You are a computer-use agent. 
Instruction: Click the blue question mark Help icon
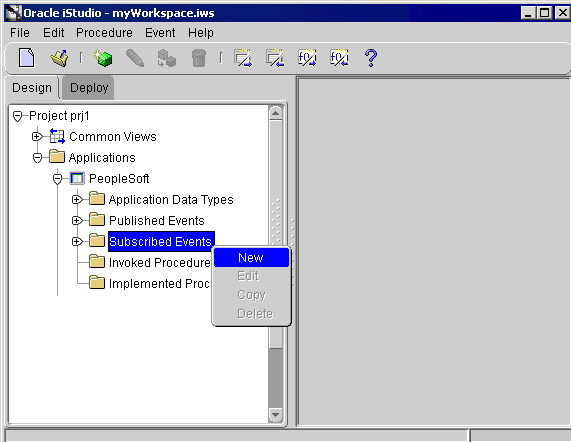pyautogui.click(x=371, y=58)
